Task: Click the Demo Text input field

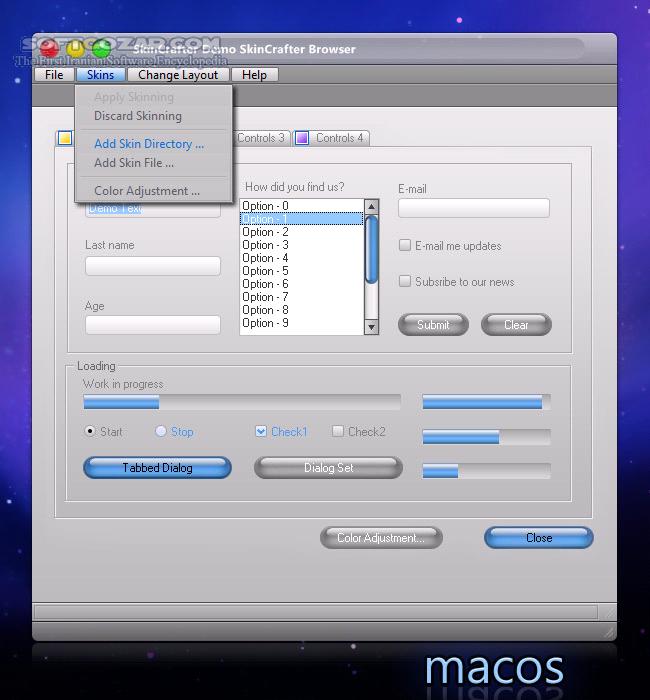Action: click(153, 210)
